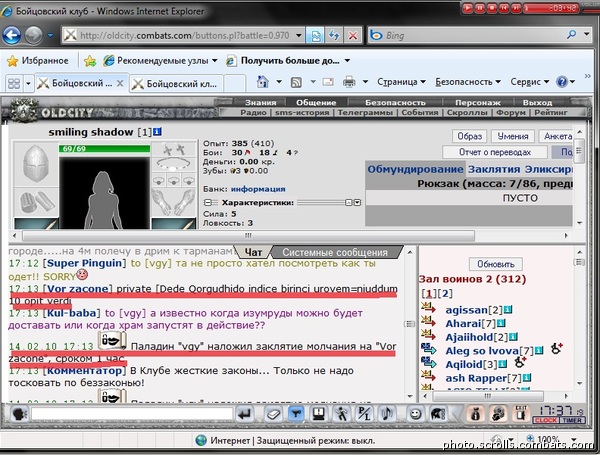Click the info icon next to agissan
This screenshot has height=455, width=600.
tap(508, 309)
